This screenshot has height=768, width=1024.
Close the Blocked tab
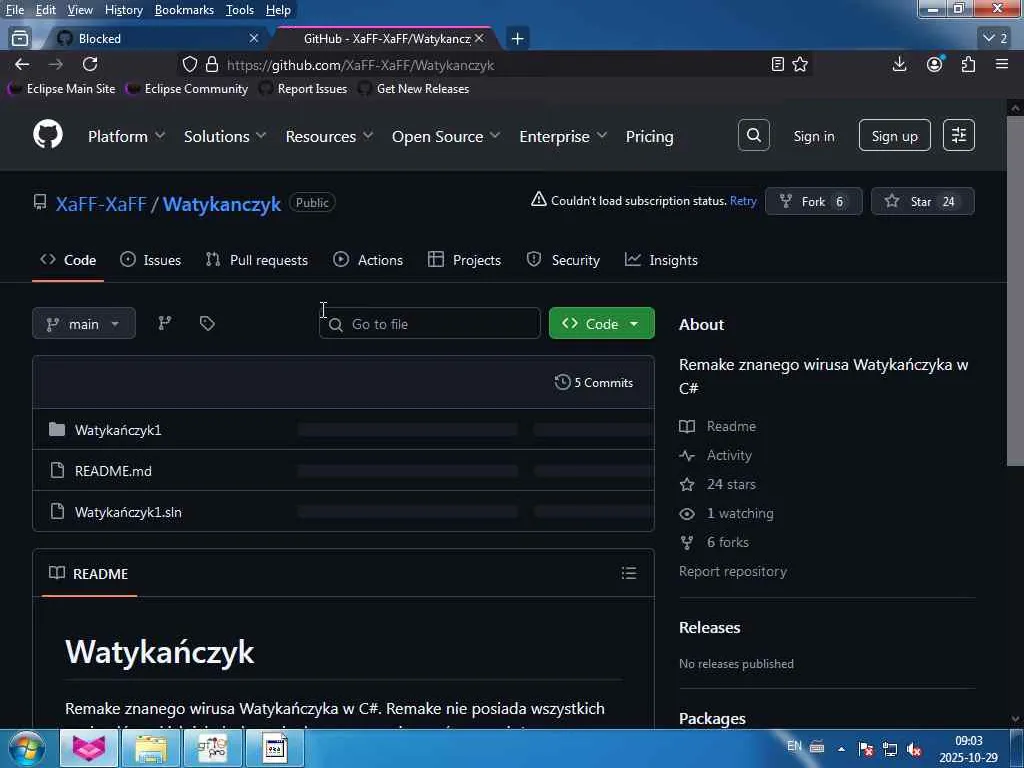coord(254,39)
